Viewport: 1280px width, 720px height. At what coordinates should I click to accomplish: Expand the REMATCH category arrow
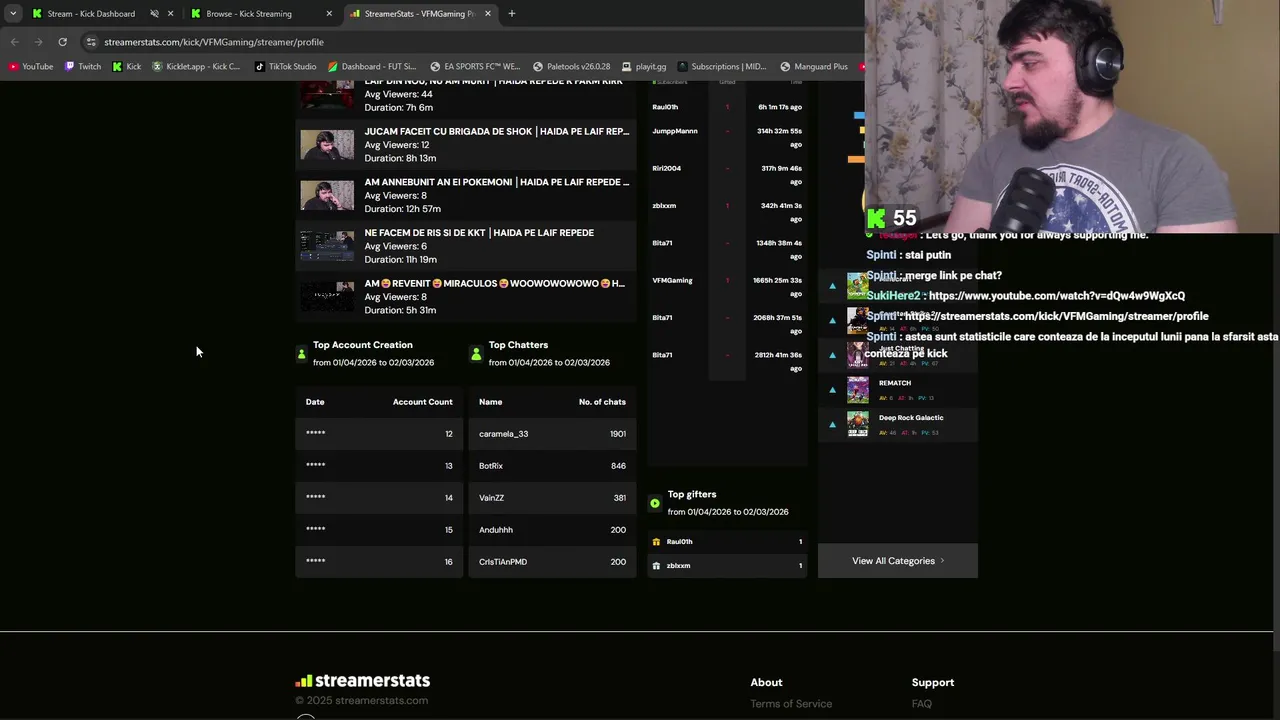click(832, 390)
